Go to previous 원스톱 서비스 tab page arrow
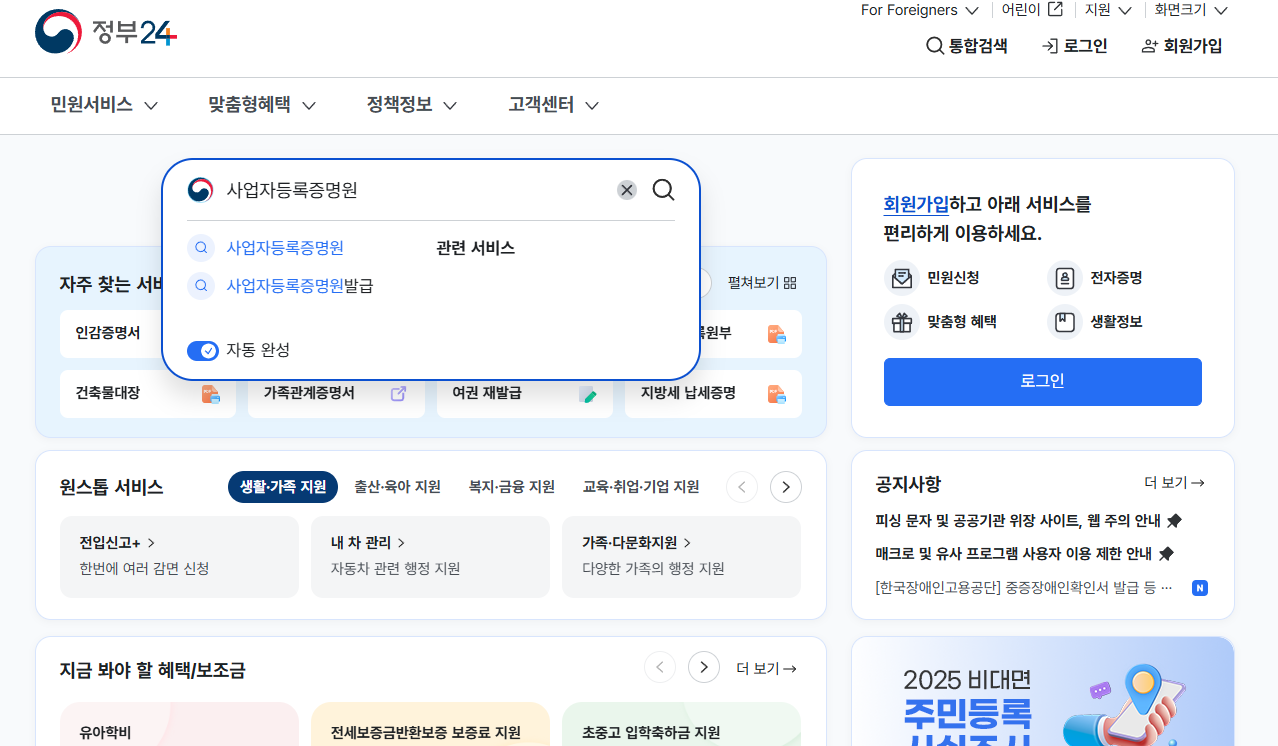1278x746 pixels. click(742, 487)
